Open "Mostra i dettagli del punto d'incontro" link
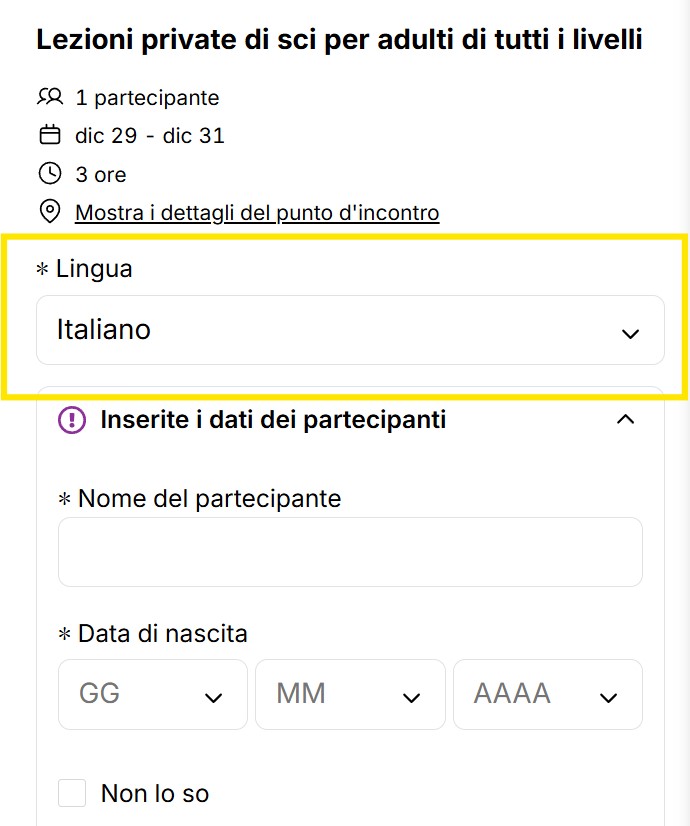Screen dimensions: 690x826 tap(257, 212)
